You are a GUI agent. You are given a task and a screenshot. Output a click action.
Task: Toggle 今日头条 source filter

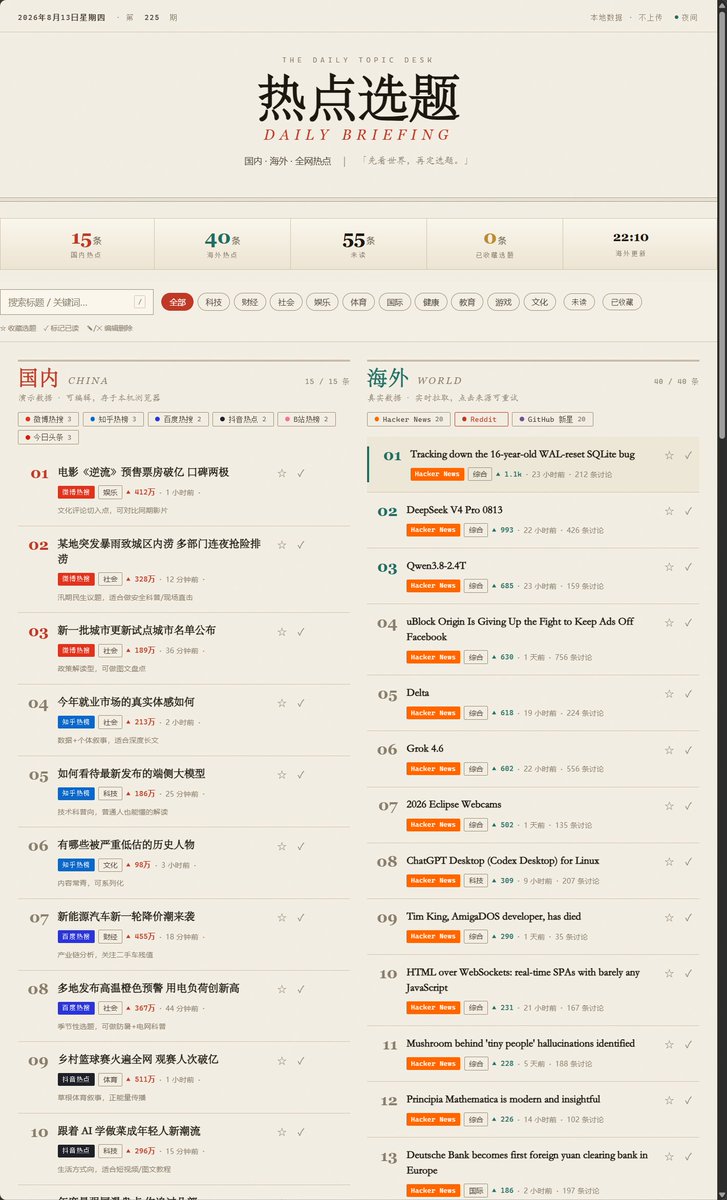[x=49, y=437]
